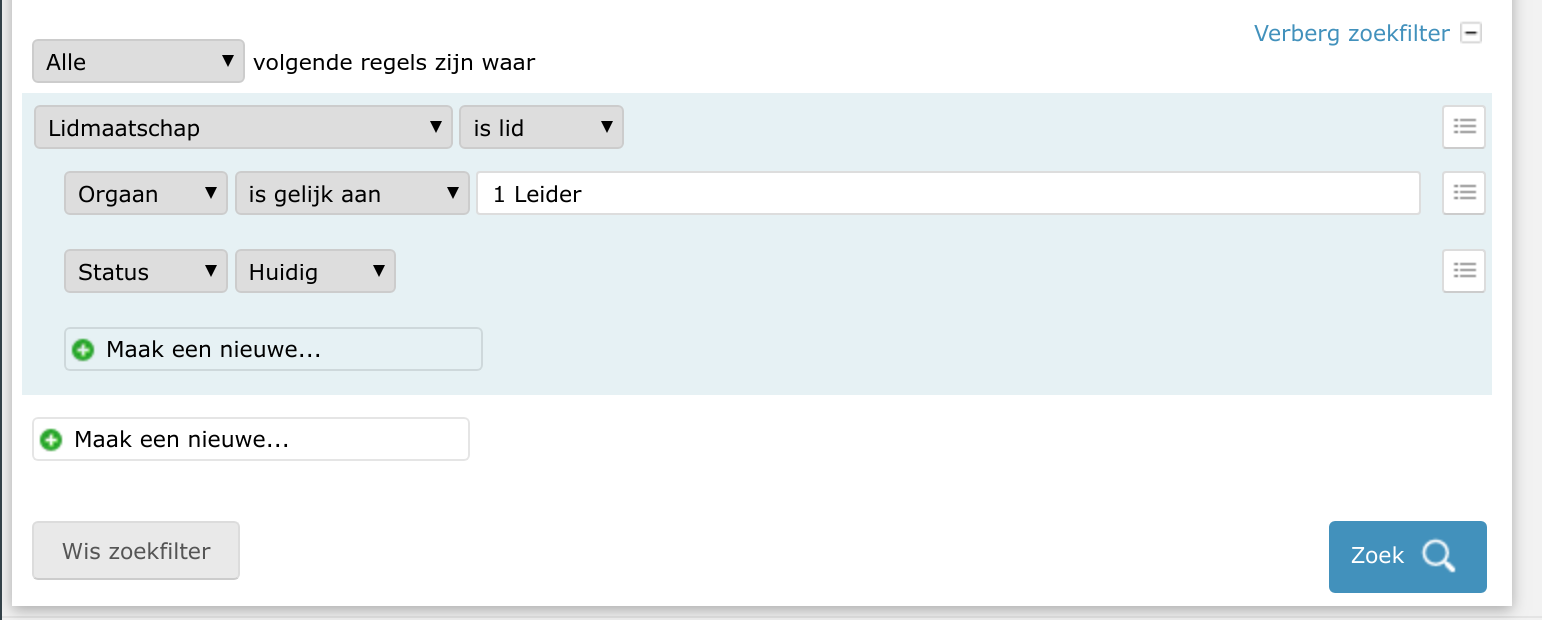The height and width of the screenshot is (620, 1542).
Task: Open the options icon on the Lidmaatschap row
Action: [x=1463, y=127]
